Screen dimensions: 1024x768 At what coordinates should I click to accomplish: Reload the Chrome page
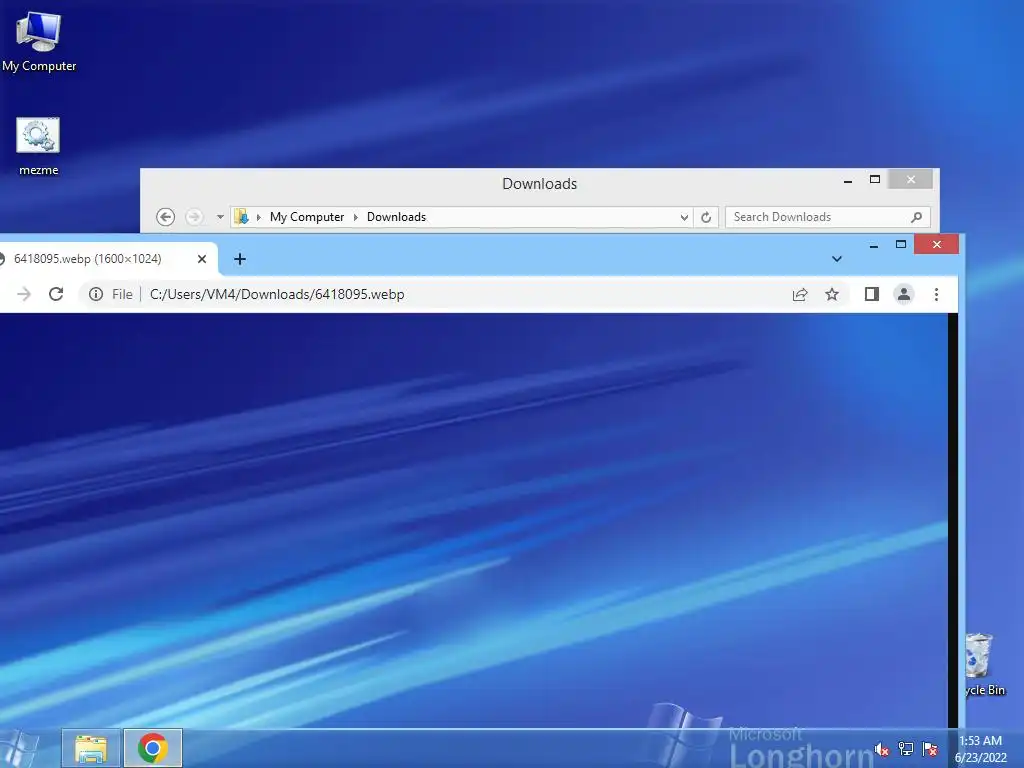[56, 295]
